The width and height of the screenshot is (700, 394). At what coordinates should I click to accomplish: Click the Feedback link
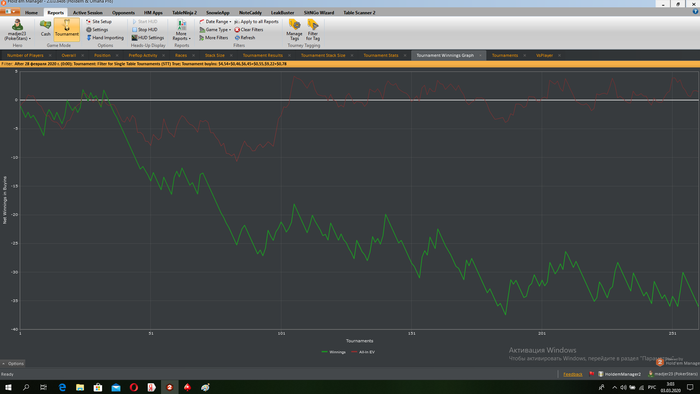coord(573,374)
